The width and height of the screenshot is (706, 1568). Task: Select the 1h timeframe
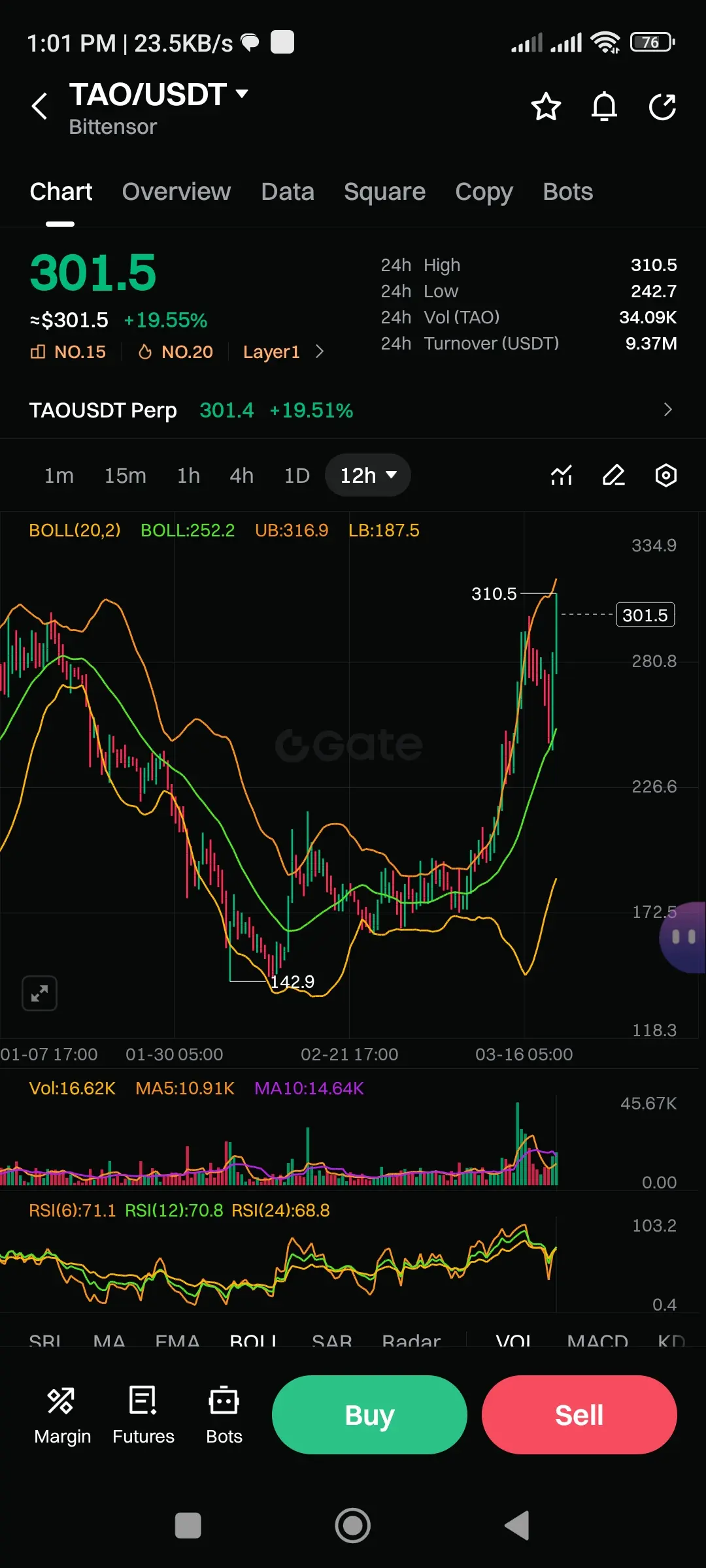(188, 475)
